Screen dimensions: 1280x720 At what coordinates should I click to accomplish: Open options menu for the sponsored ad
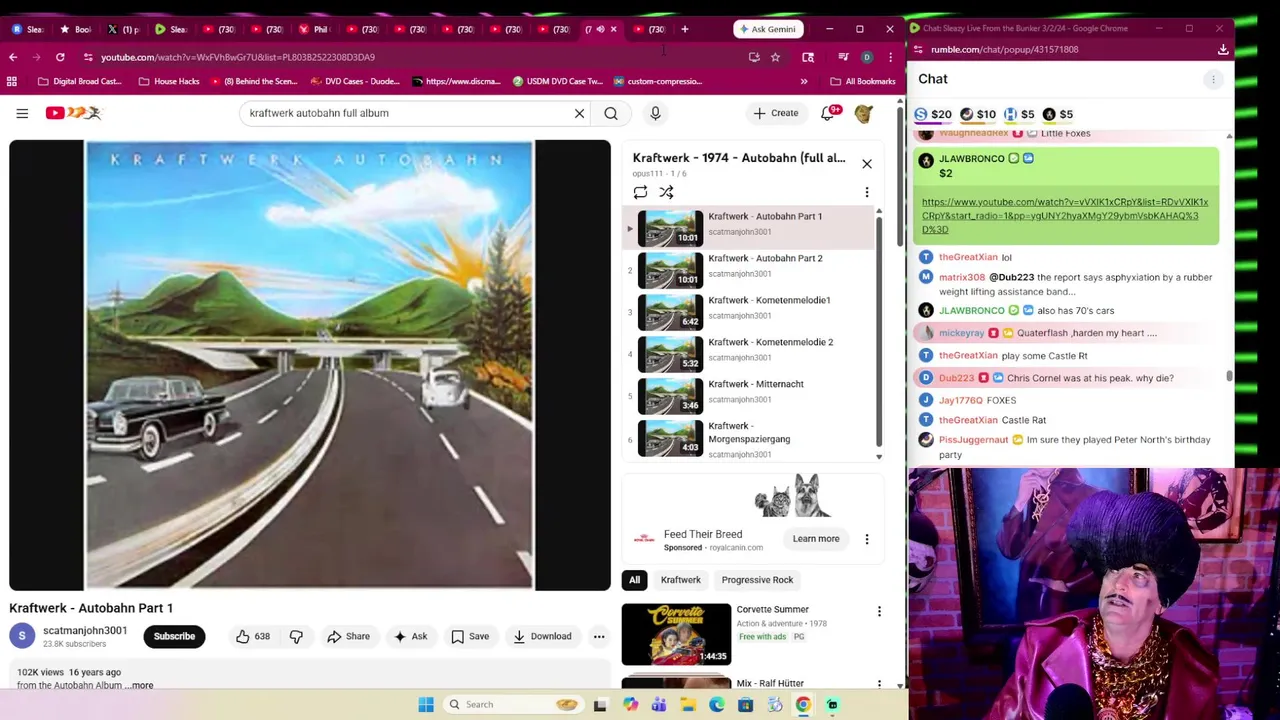tap(867, 539)
